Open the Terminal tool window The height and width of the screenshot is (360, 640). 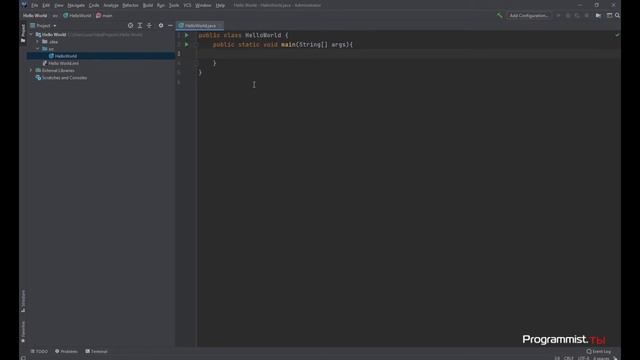[96, 351]
